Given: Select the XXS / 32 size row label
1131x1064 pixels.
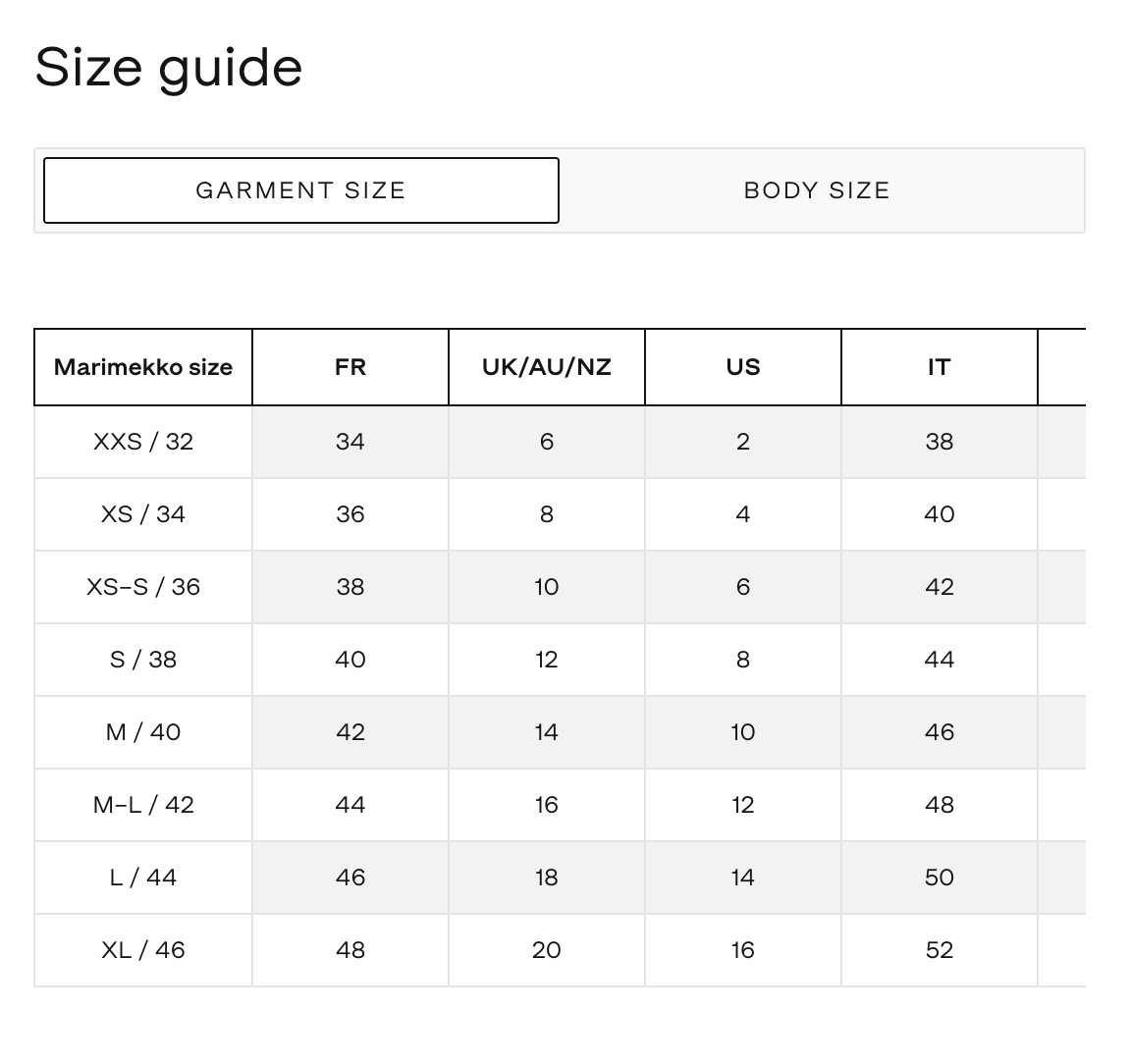Looking at the screenshot, I should click(x=143, y=442).
